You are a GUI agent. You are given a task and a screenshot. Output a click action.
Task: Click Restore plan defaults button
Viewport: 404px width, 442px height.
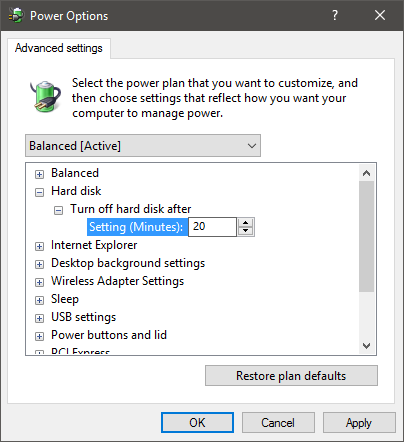[291, 376]
